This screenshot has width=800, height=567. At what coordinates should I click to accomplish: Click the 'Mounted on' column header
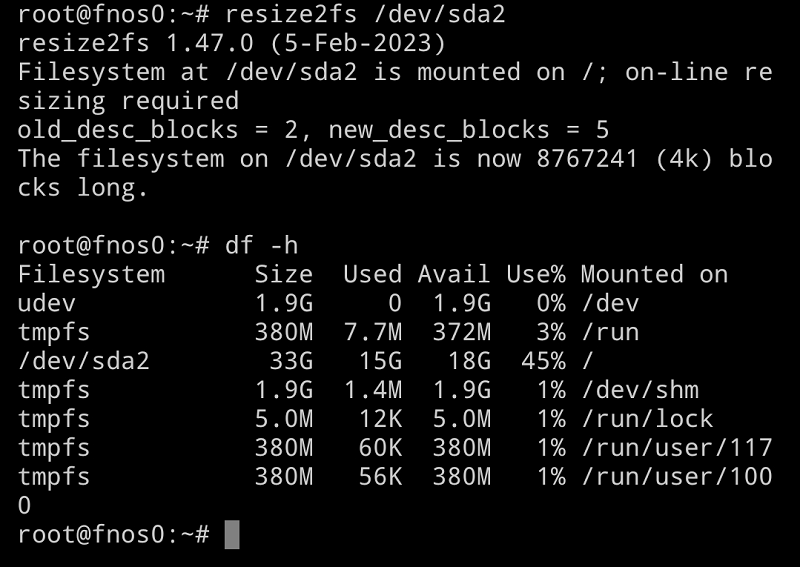(x=654, y=275)
